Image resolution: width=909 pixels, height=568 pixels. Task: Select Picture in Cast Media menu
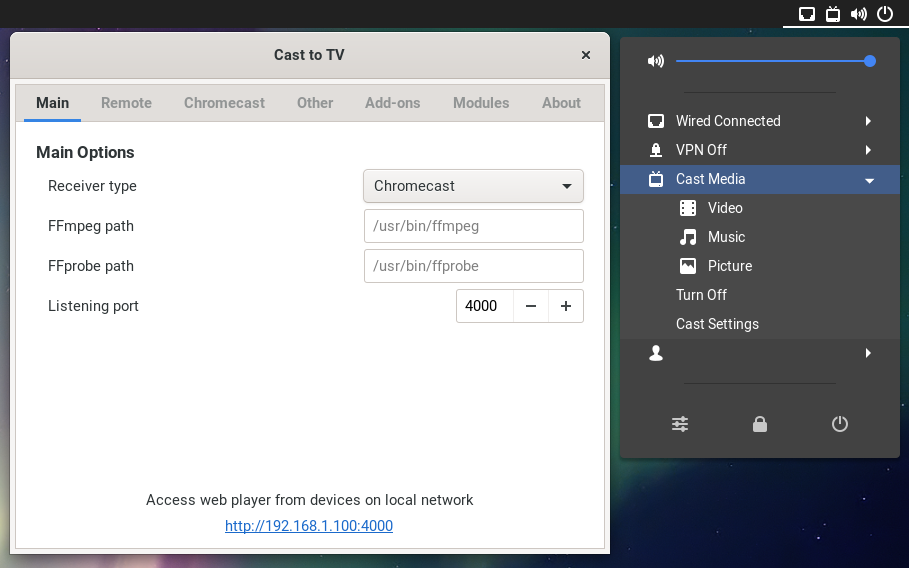[759, 266]
